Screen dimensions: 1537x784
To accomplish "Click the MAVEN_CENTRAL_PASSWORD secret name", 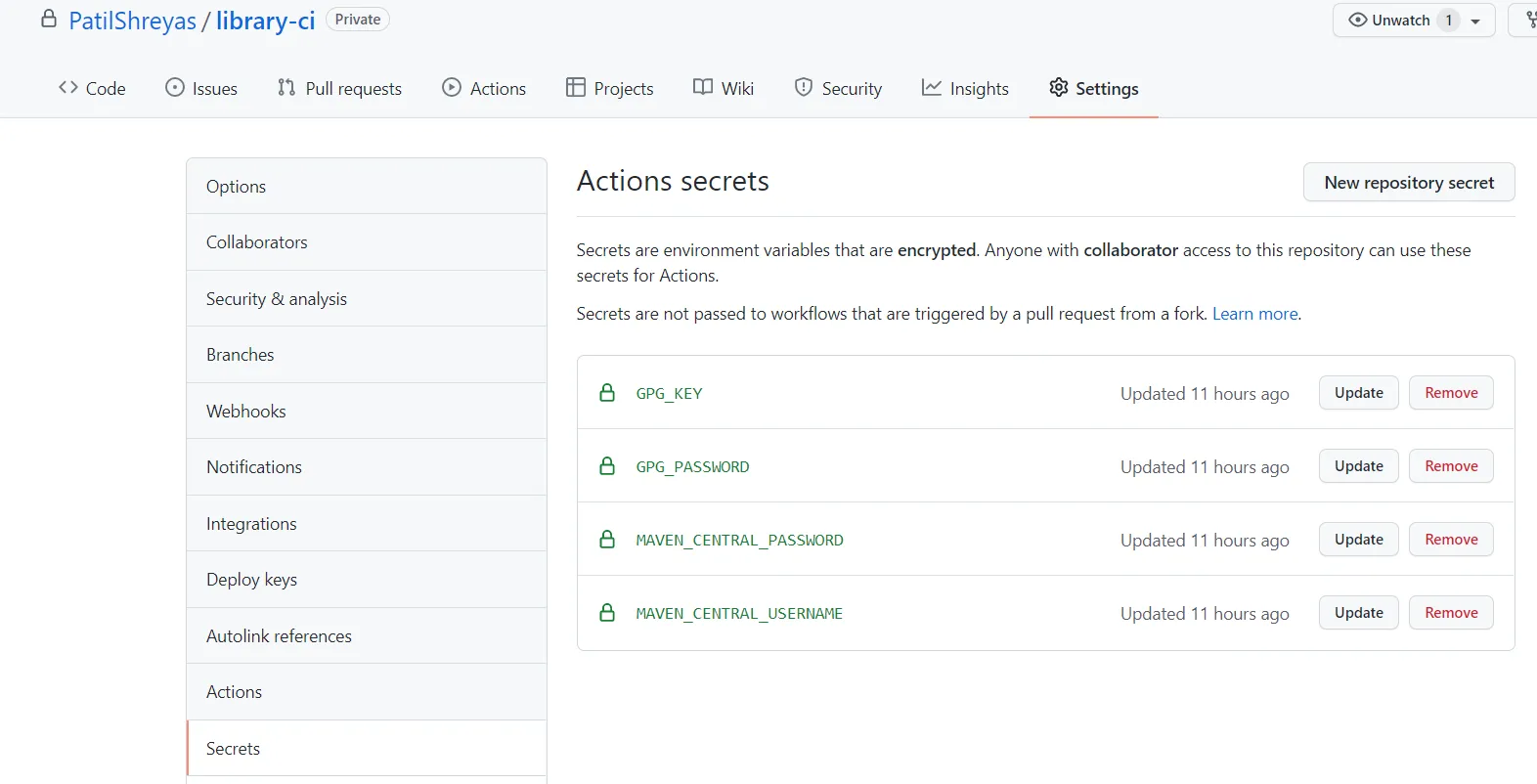I will tap(739, 540).
